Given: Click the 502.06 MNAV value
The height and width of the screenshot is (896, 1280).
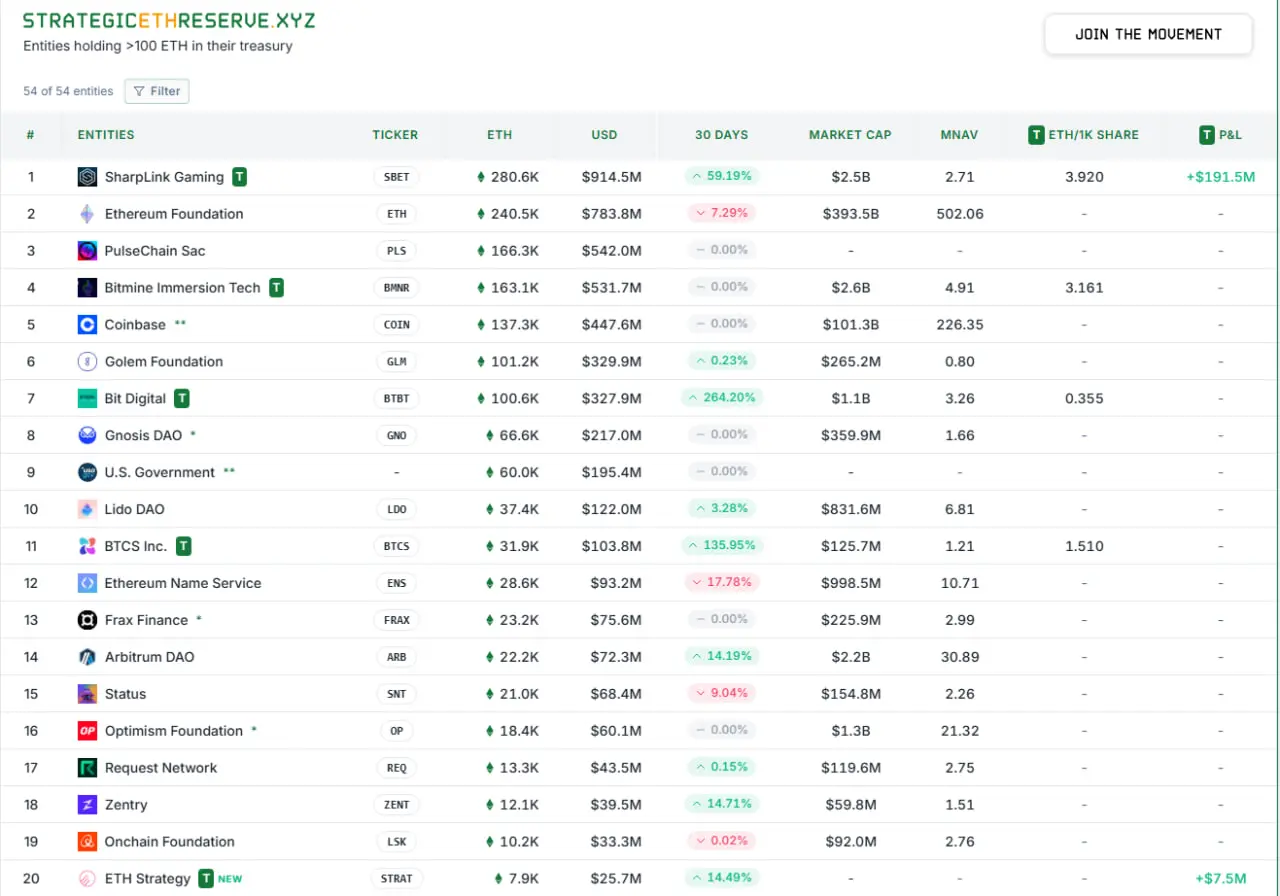Looking at the screenshot, I should click(x=959, y=214).
